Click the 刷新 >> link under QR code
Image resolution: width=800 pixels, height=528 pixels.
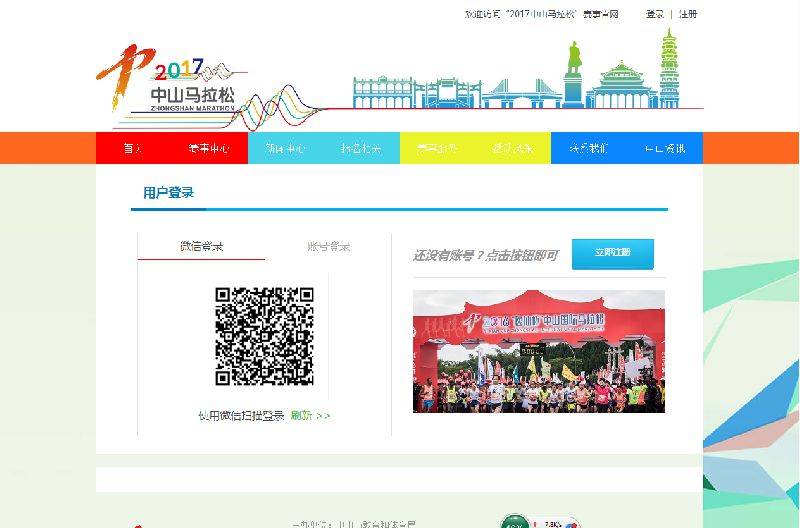tap(310, 415)
